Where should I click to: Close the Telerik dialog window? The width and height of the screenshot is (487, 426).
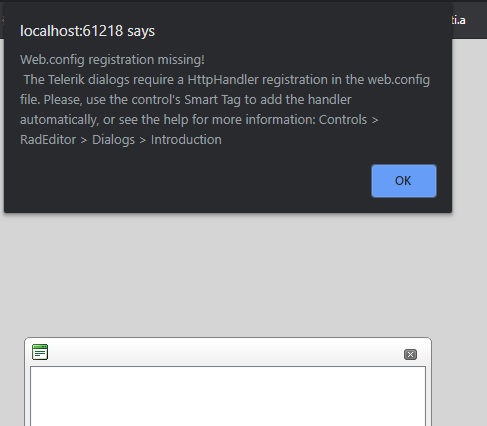410,354
